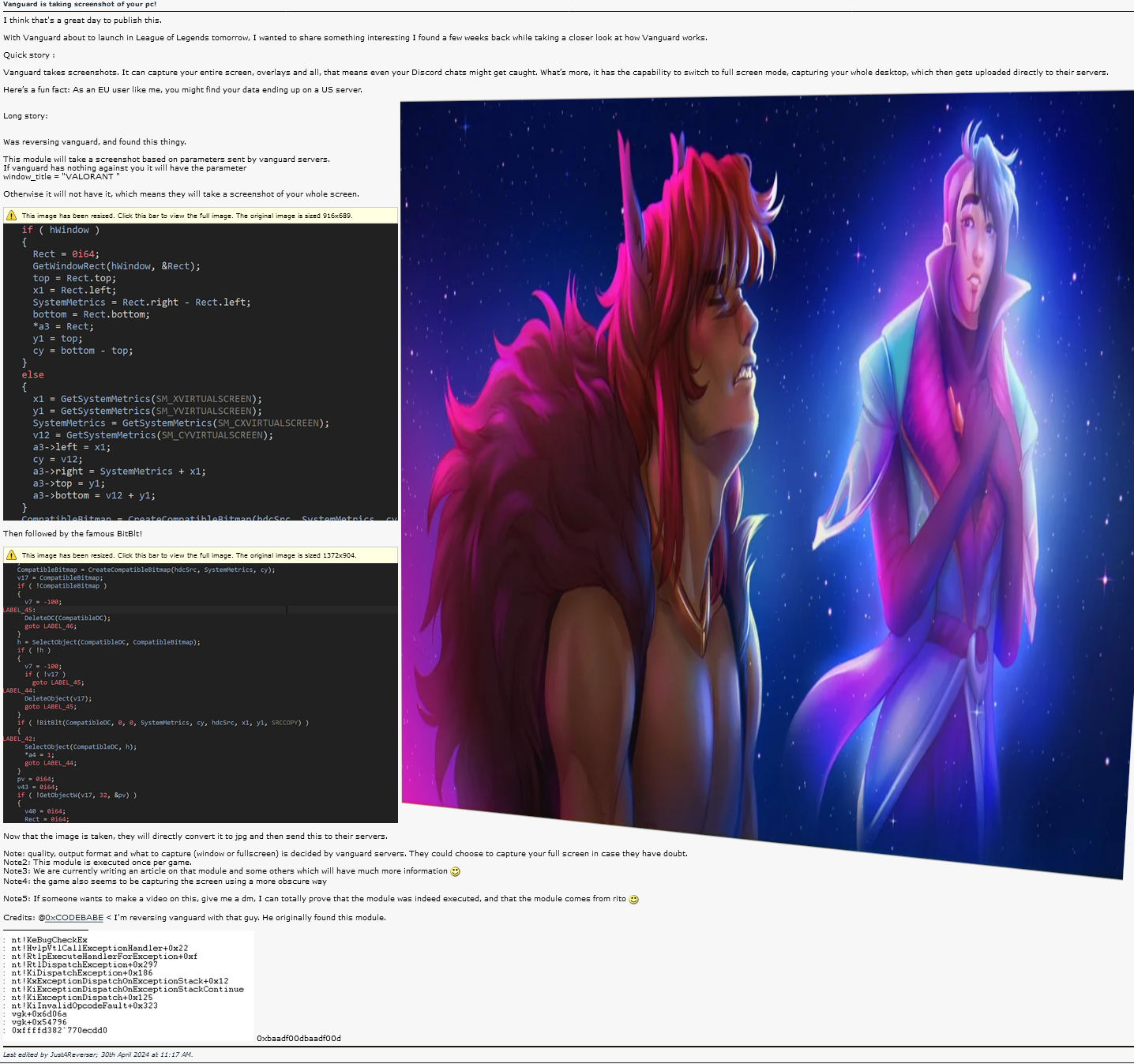Click the smiley emoji at the end of Note3
This screenshot has height=1064, width=1134.
(x=455, y=870)
